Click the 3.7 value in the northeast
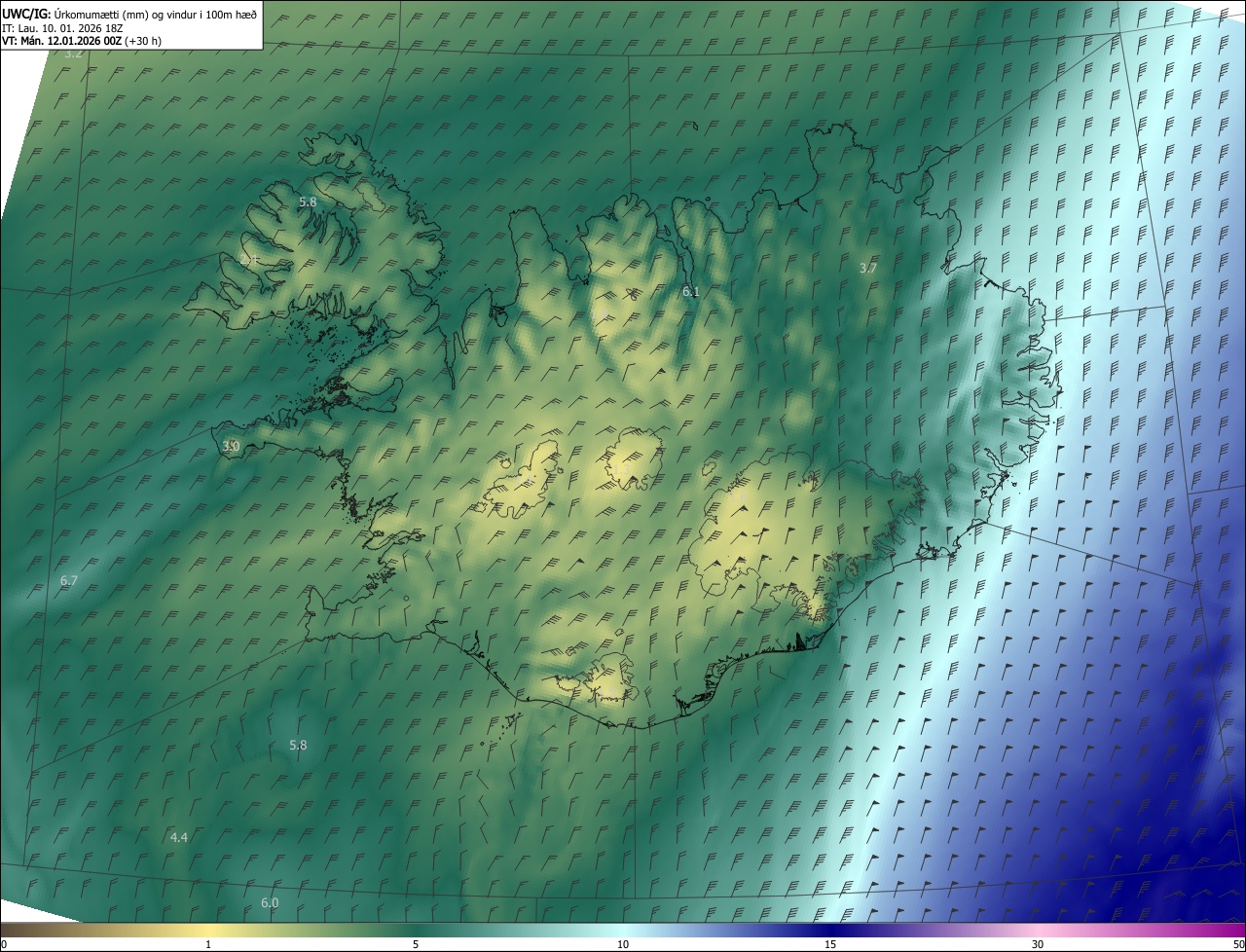This screenshot has width=1246, height=952. click(x=868, y=268)
